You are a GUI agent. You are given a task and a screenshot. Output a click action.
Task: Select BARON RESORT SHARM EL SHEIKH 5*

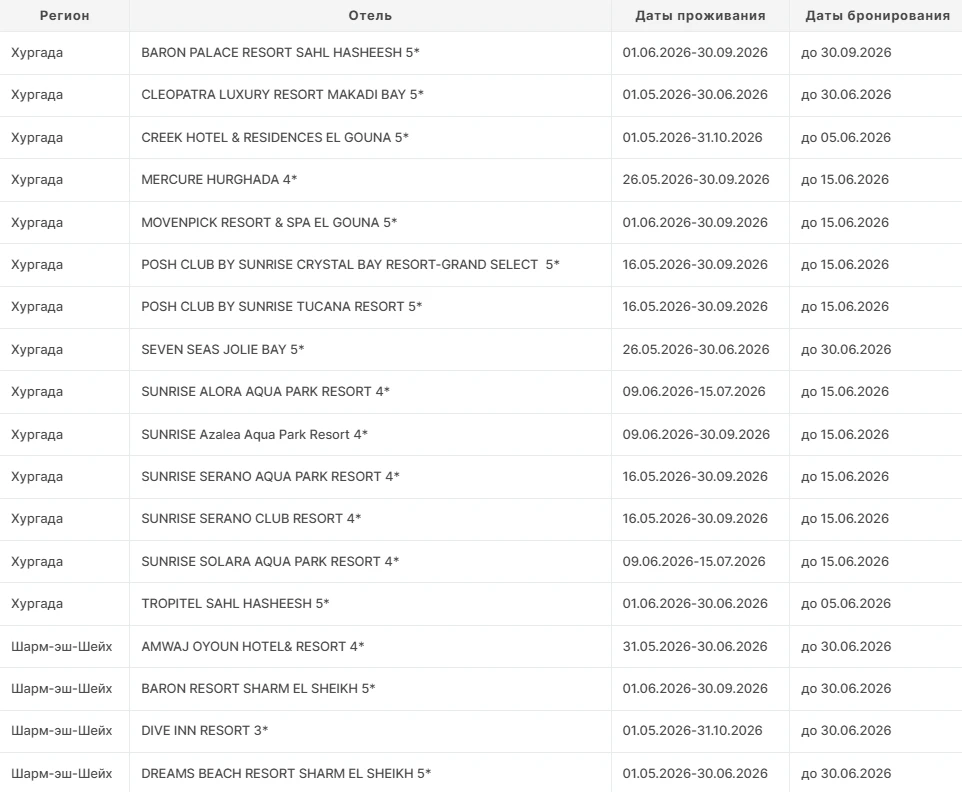(x=258, y=689)
